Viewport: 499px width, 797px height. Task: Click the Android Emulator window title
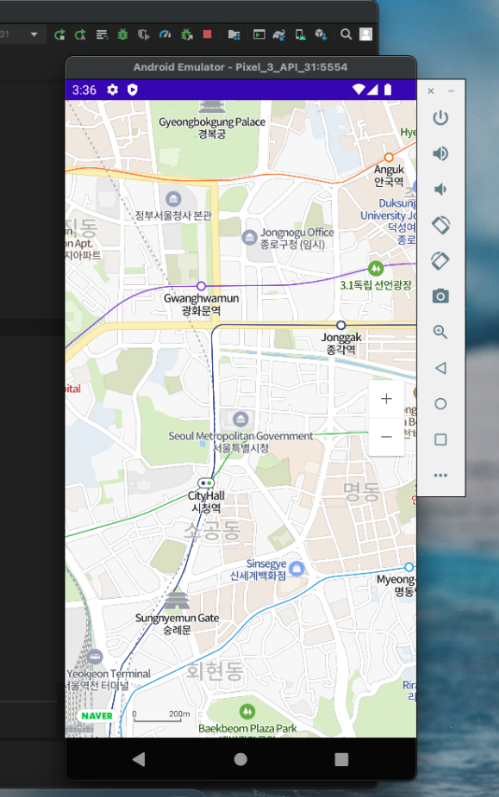tap(240, 67)
